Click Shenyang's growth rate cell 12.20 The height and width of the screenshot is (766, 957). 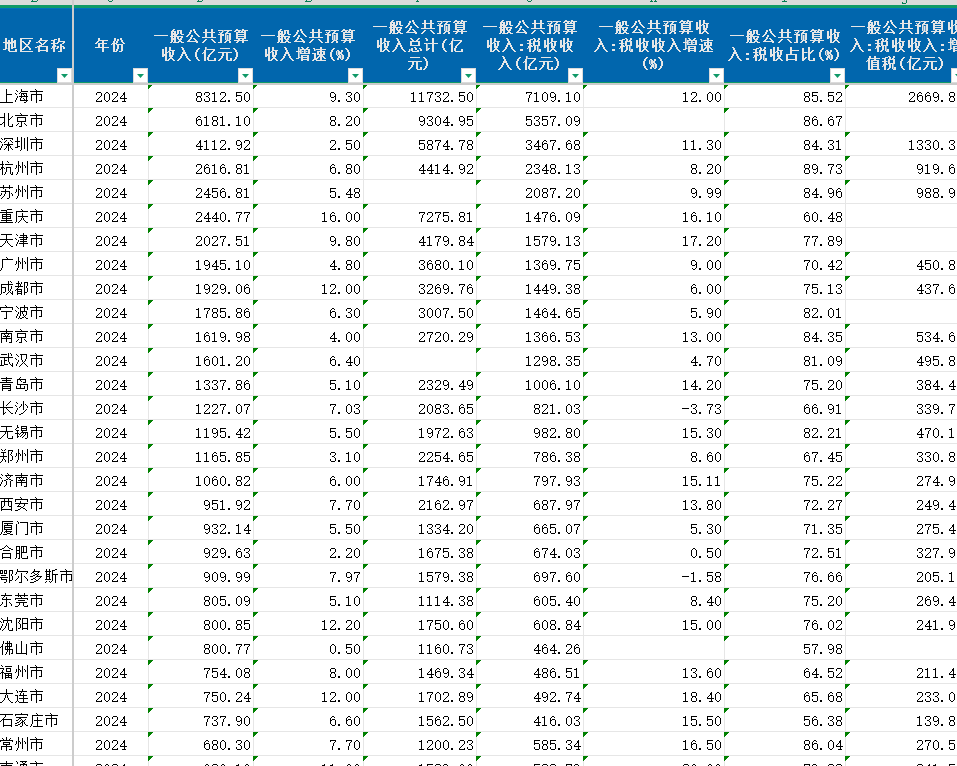pyautogui.click(x=309, y=624)
